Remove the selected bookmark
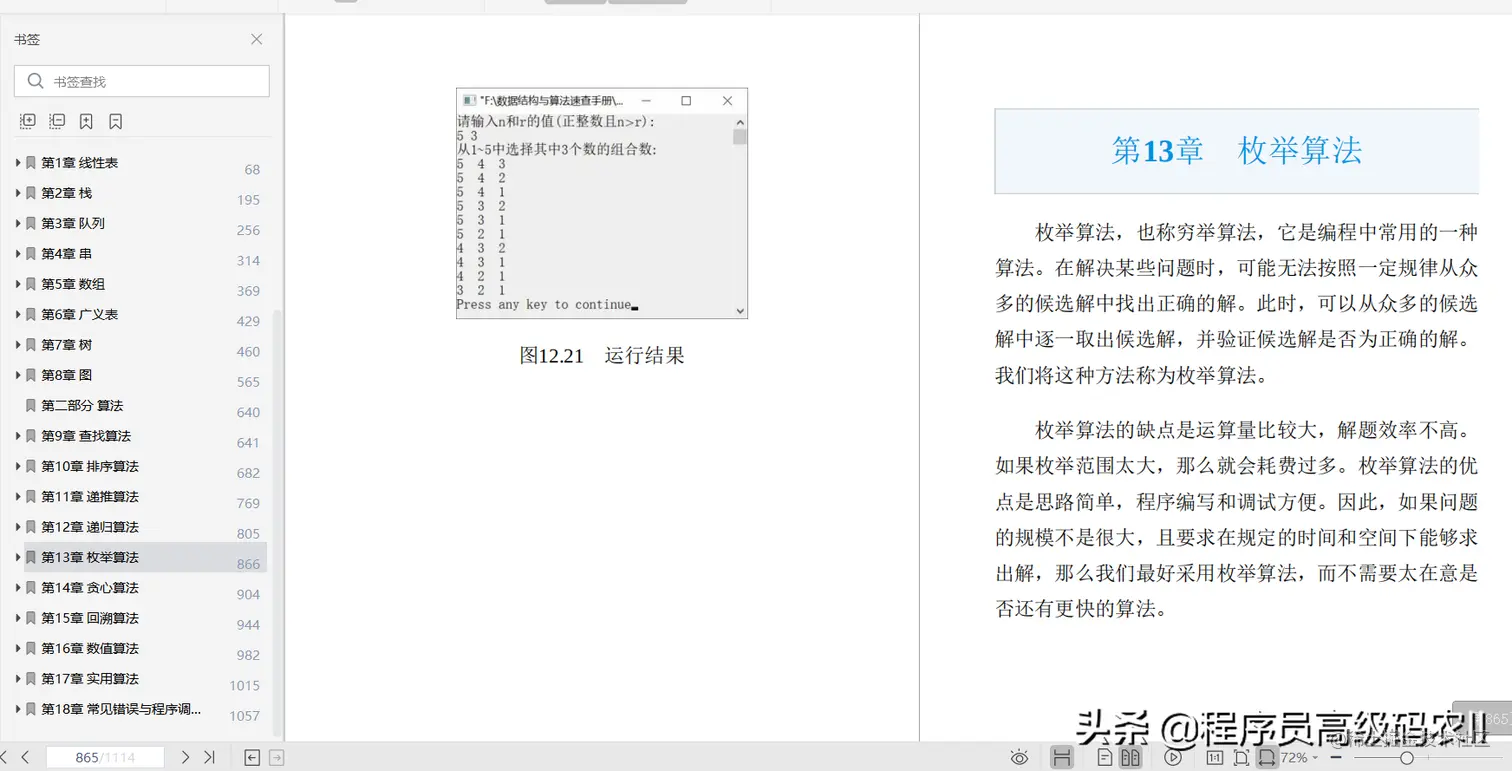1512x771 pixels. (115, 121)
